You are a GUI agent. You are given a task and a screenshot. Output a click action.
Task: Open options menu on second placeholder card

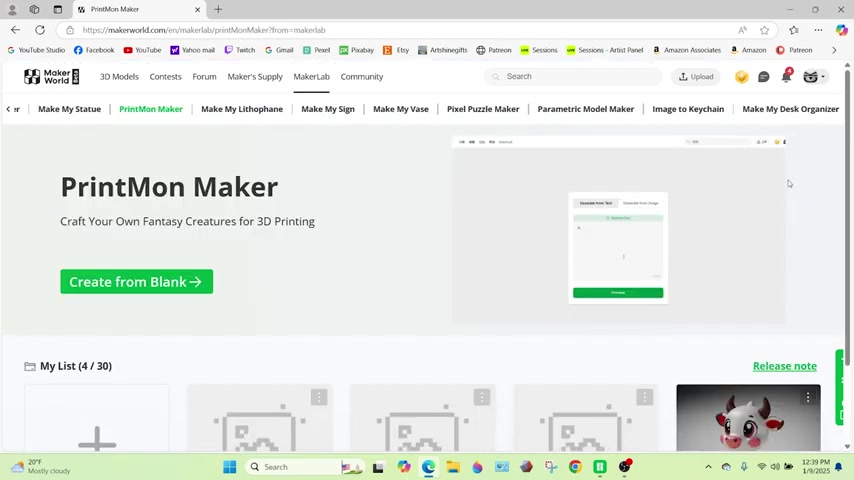tap(482, 397)
